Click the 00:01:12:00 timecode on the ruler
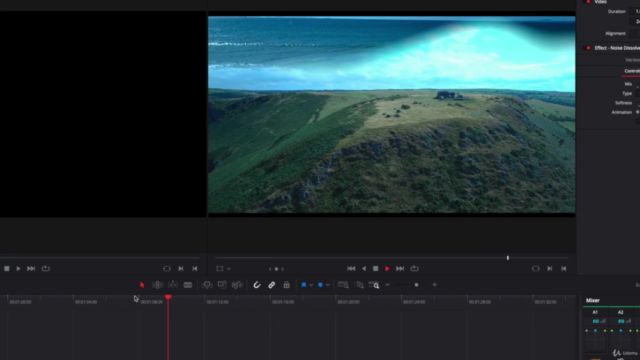The width and height of the screenshot is (640, 360). (x=217, y=302)
